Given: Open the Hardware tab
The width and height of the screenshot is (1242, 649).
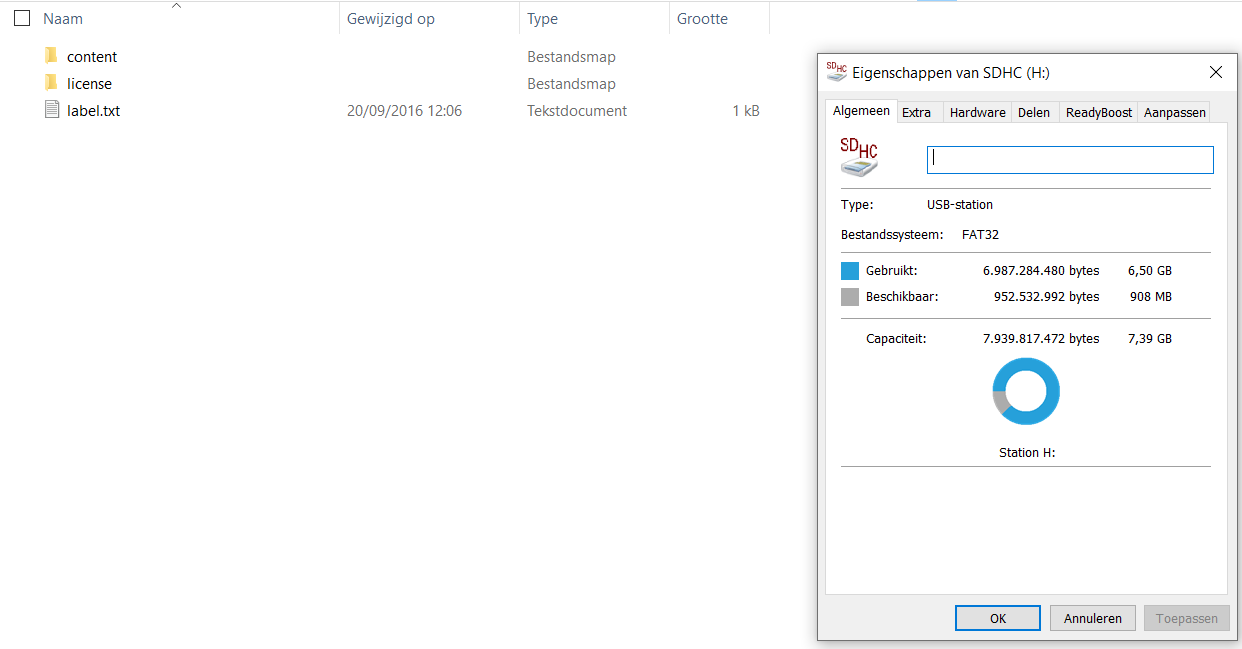Looking at the screenshot, I should coord(978,112).
